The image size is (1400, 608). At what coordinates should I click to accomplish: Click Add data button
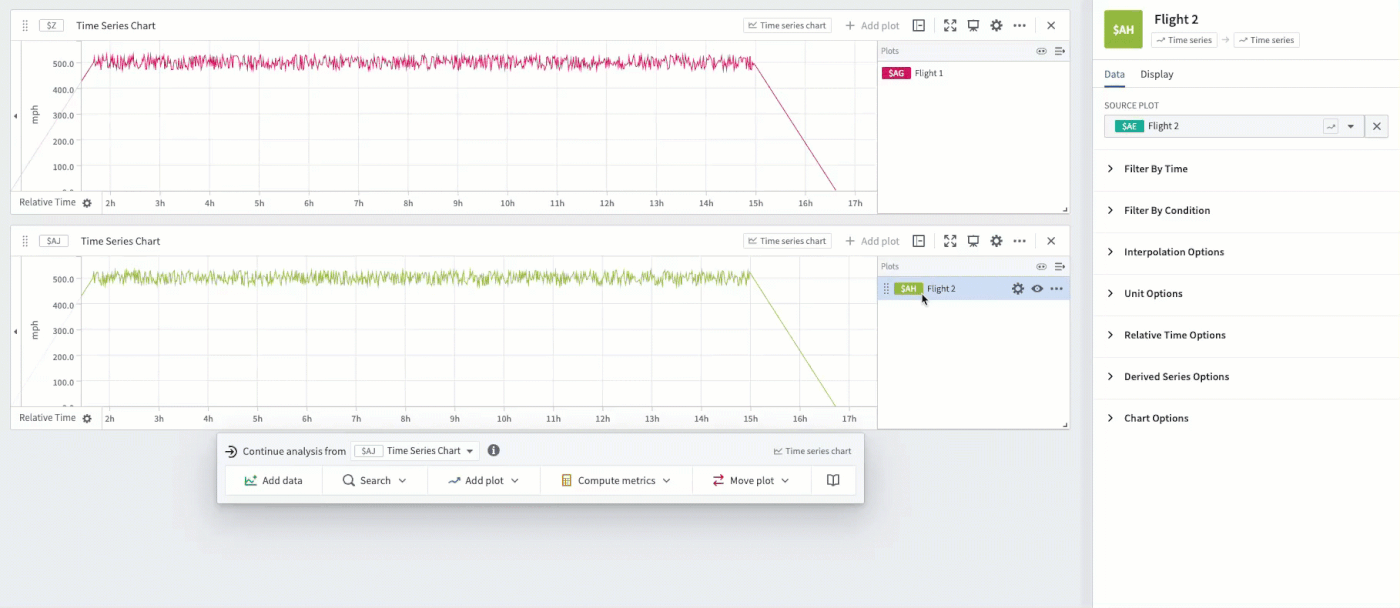pyautogui.click(x=273, y=481)
